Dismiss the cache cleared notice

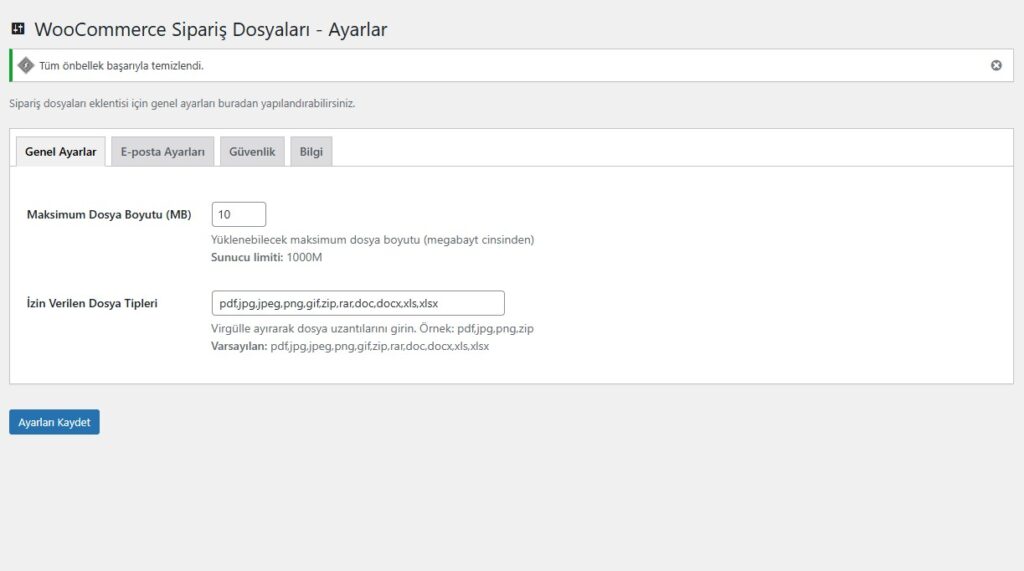[x=996, y=65]
